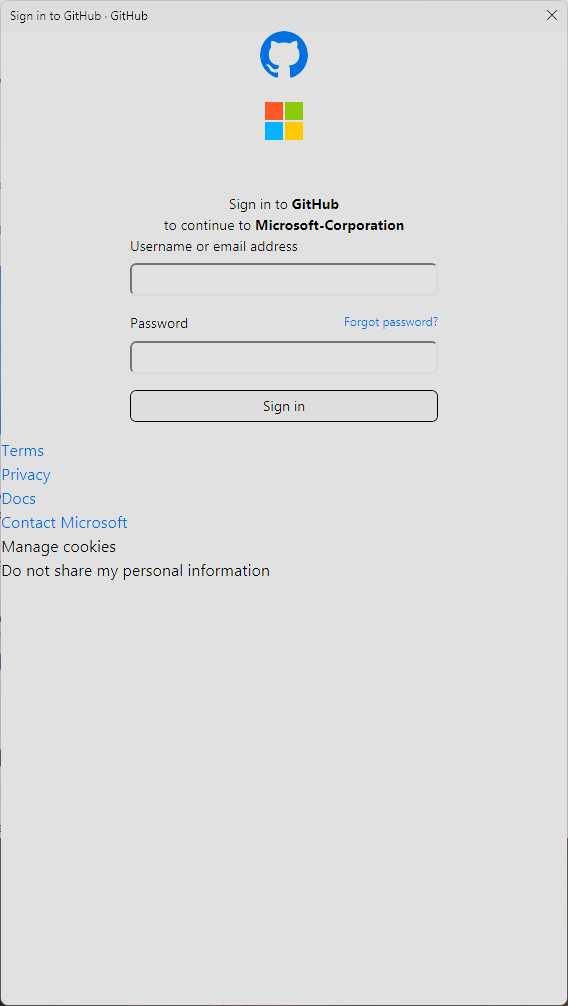Viewport: 568px width, 1006px height.
Task: Click the Username or email address label
Action: (x=214, y=246)
